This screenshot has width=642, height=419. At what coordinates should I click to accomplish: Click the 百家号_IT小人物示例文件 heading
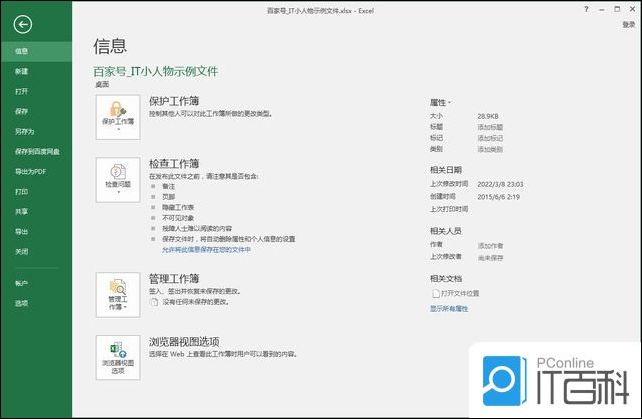click(156, 72)
